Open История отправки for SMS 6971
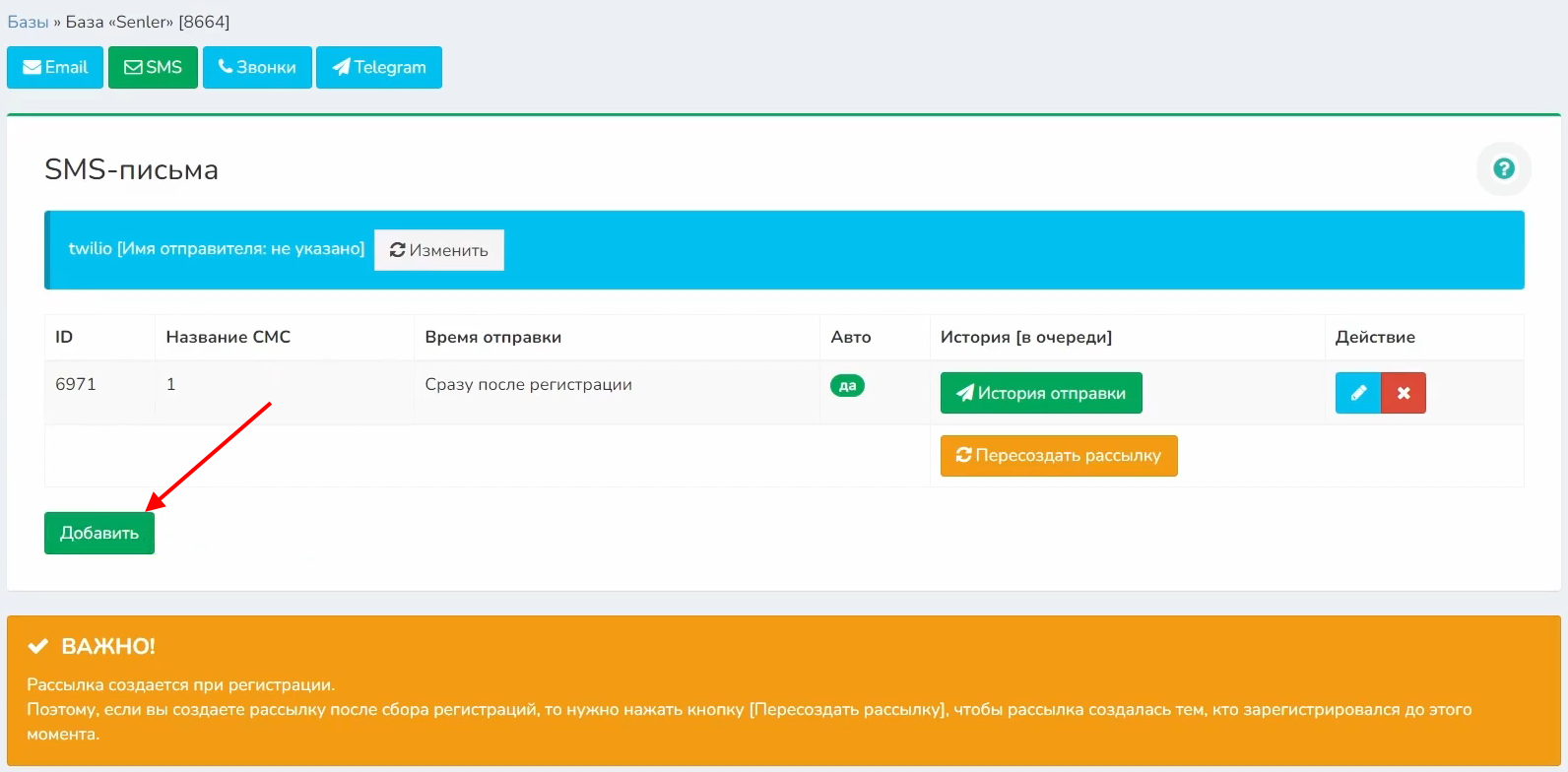This screenshot has width=1568, height=772. tap(1041, 393)
